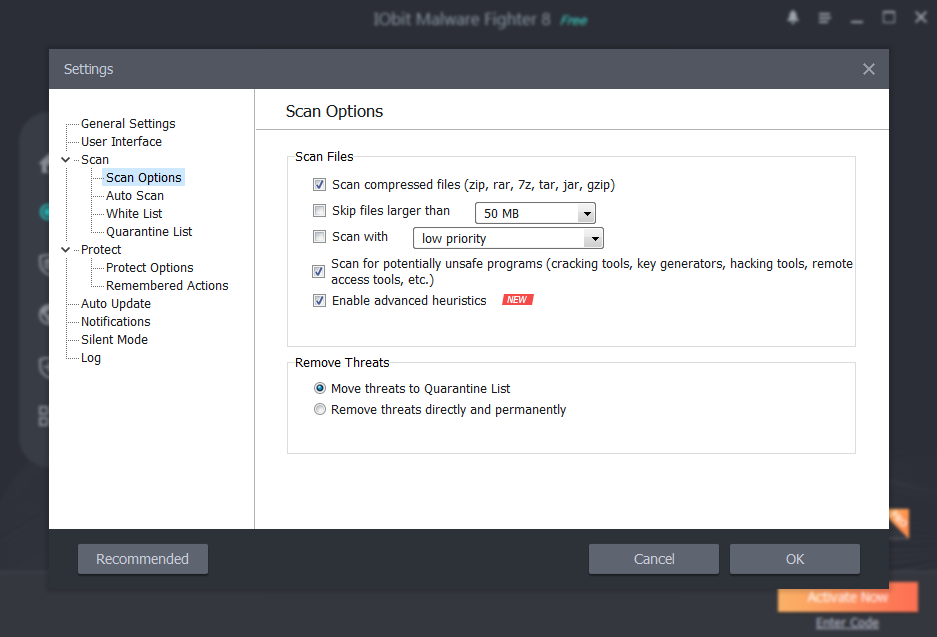Enable Skip files larger than checkbox

(320, 211)
